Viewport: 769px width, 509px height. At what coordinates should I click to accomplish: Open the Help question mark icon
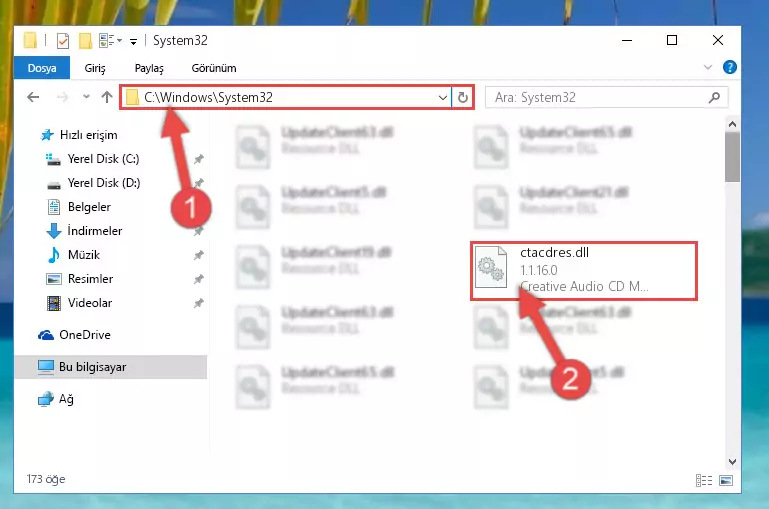click(x=729, y=67)
